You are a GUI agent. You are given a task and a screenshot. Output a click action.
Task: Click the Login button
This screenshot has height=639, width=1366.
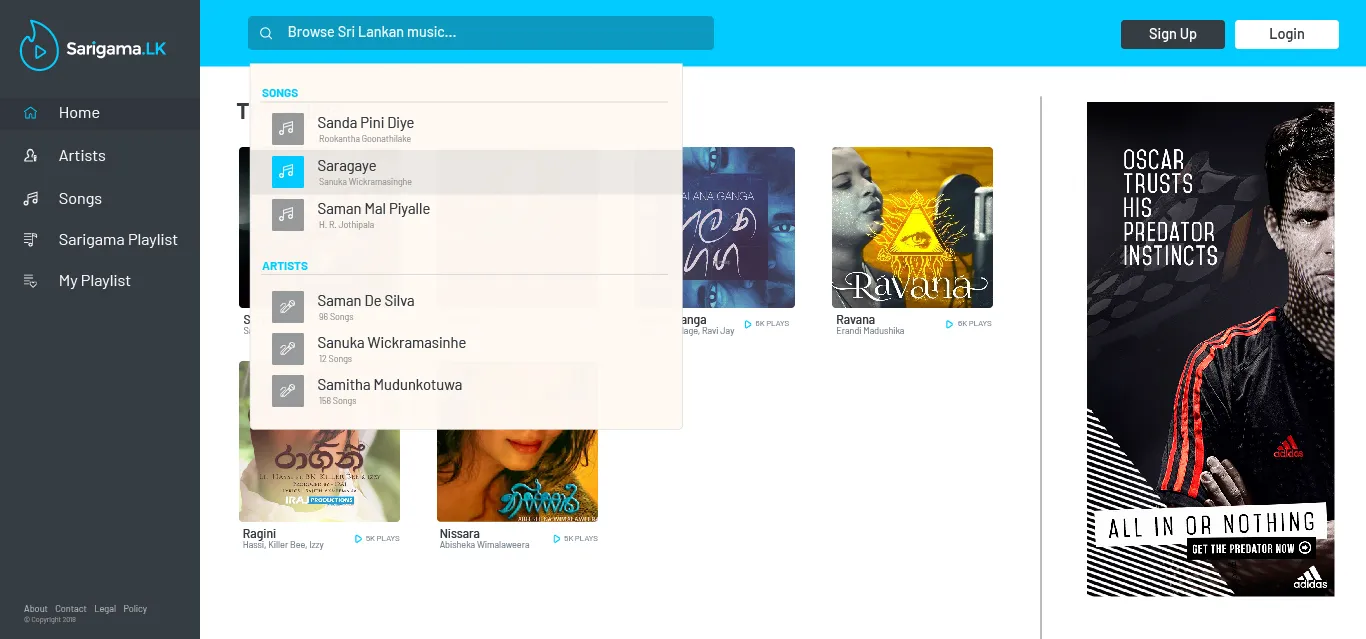[1287, 34]
